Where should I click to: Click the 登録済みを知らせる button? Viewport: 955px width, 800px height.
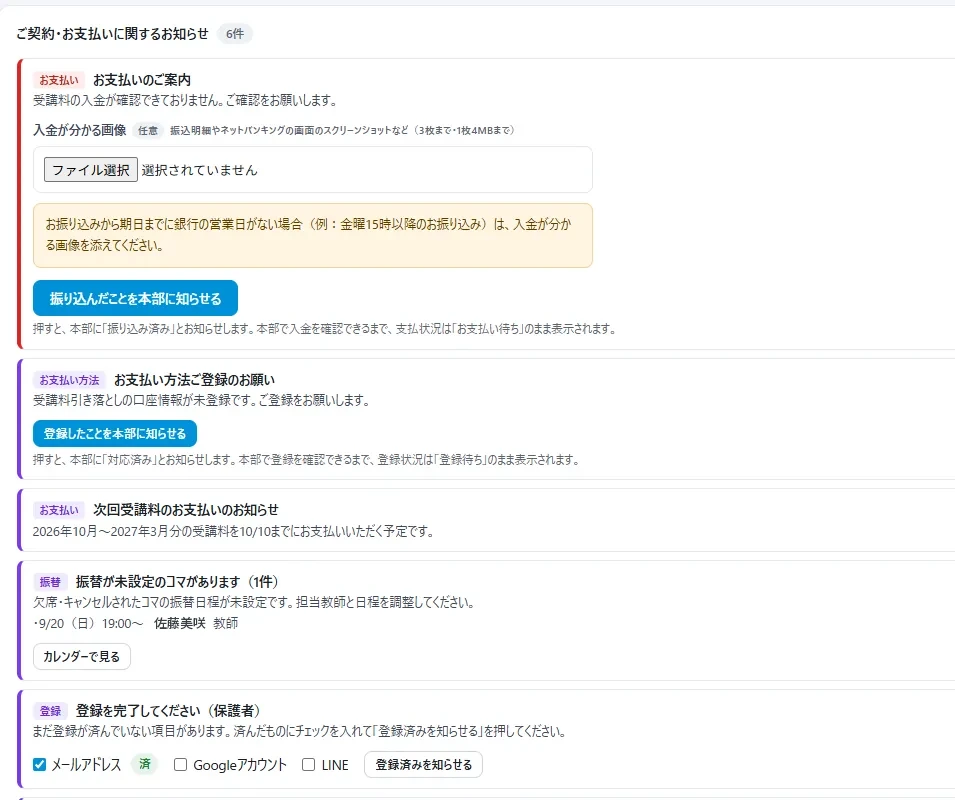[x=423, y=765]
